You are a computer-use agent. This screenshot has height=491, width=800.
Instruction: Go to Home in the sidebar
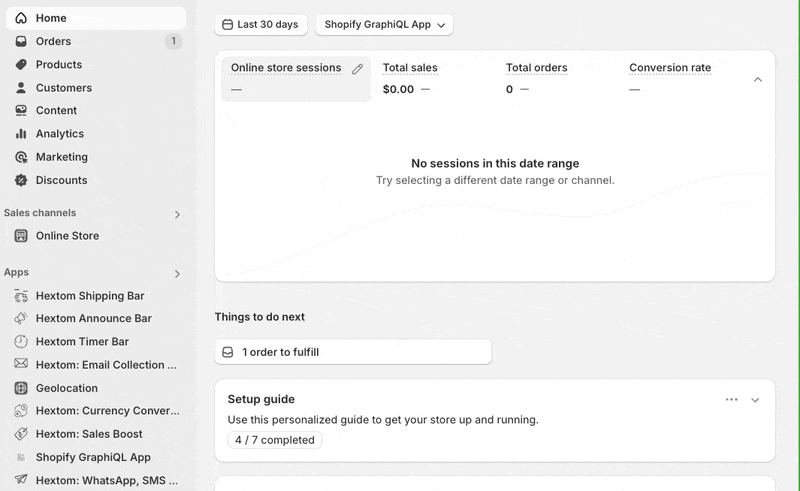pos(96,18)
